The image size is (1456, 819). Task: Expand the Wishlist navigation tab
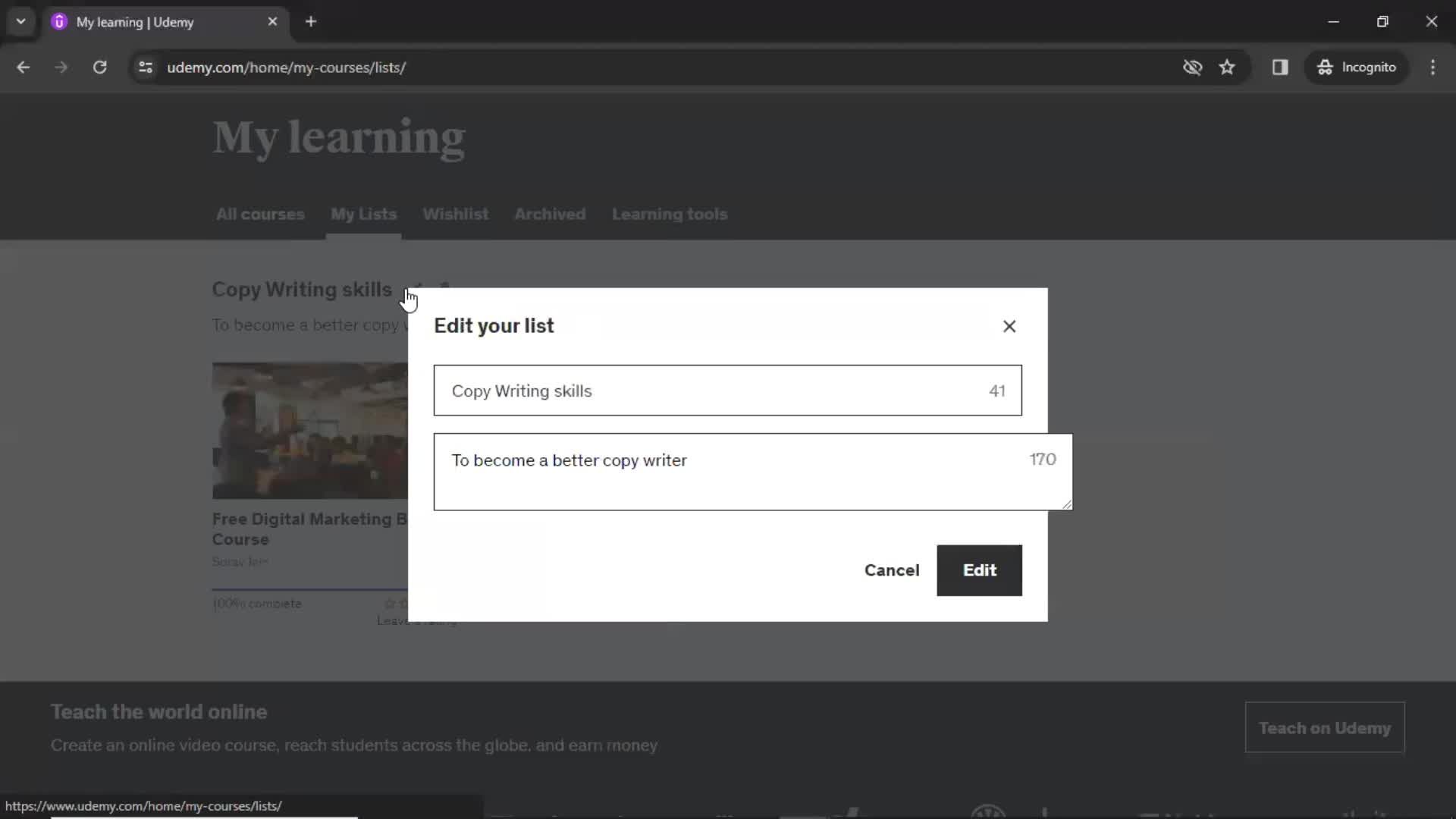[454, 213]
